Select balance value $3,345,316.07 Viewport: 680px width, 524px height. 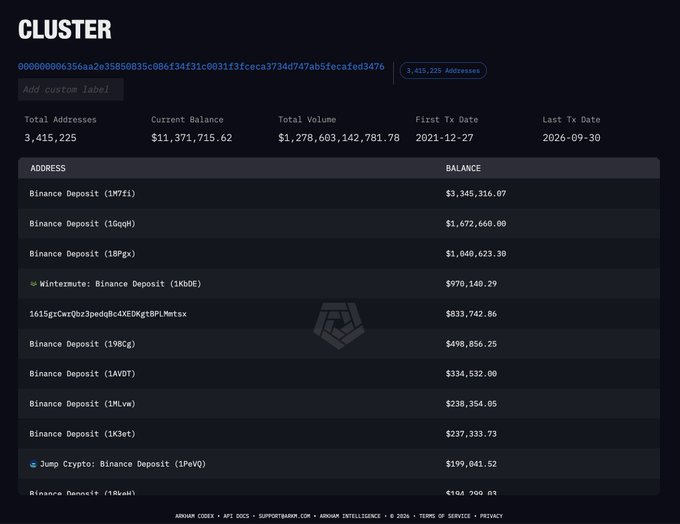(476, 193)
